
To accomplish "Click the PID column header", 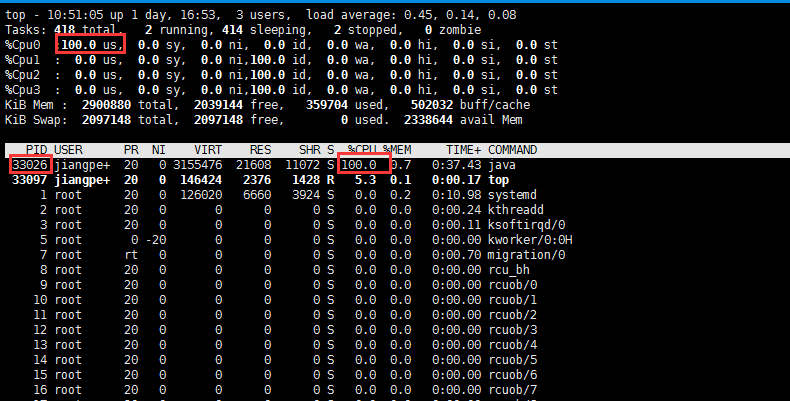I will 35,149.
